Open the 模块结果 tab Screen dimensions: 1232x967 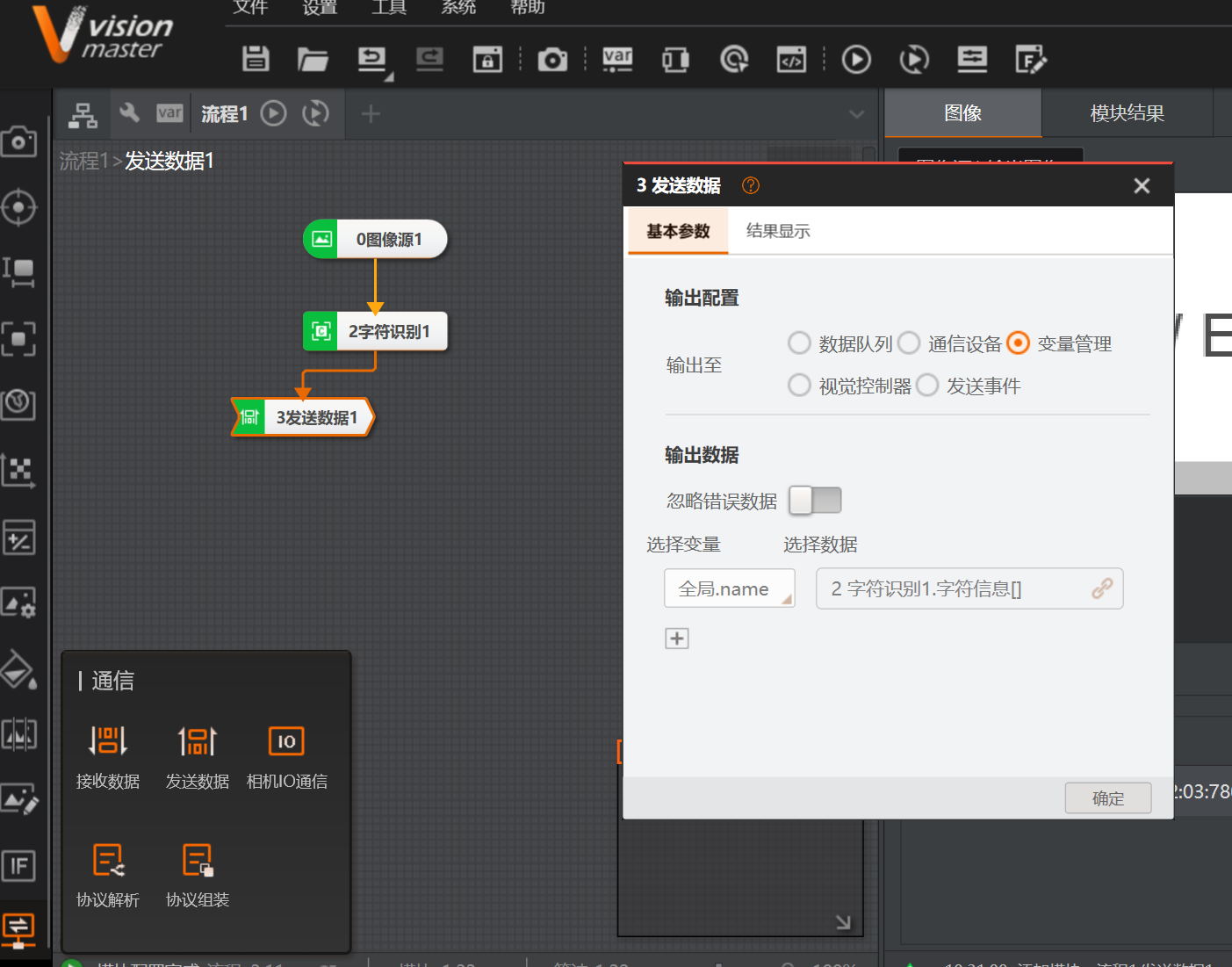pyautogui.click(x=1127, y=112)
